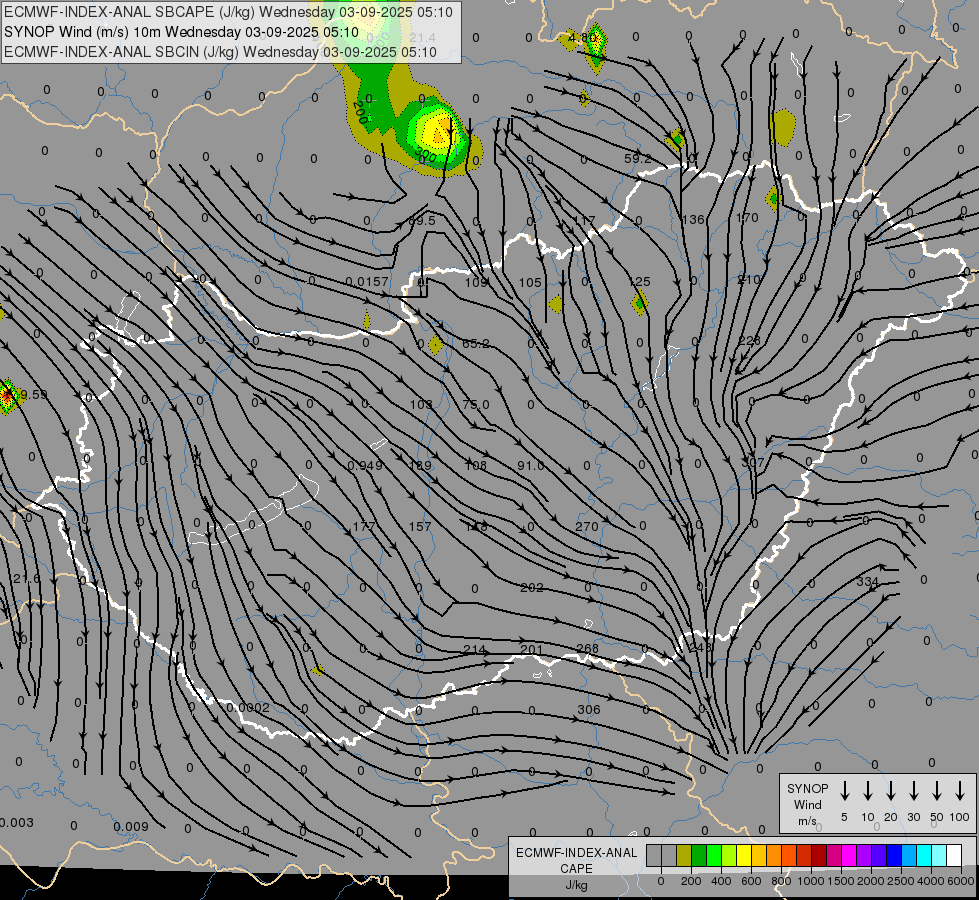The width and height of the screenshot is (979, 900).
Task: Click the SBCIN header line
Action: click(x=220, y=52)
